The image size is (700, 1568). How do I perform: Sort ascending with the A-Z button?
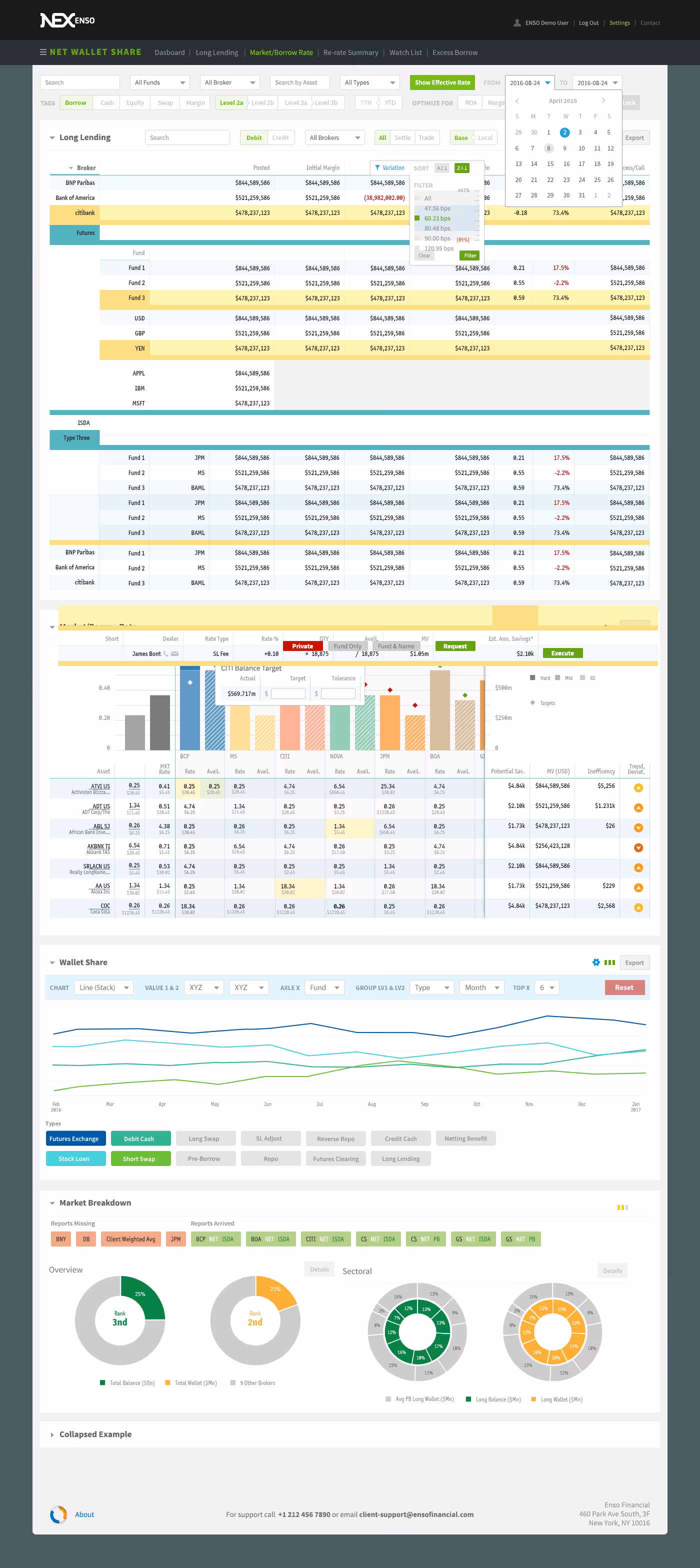click(442, 168)
